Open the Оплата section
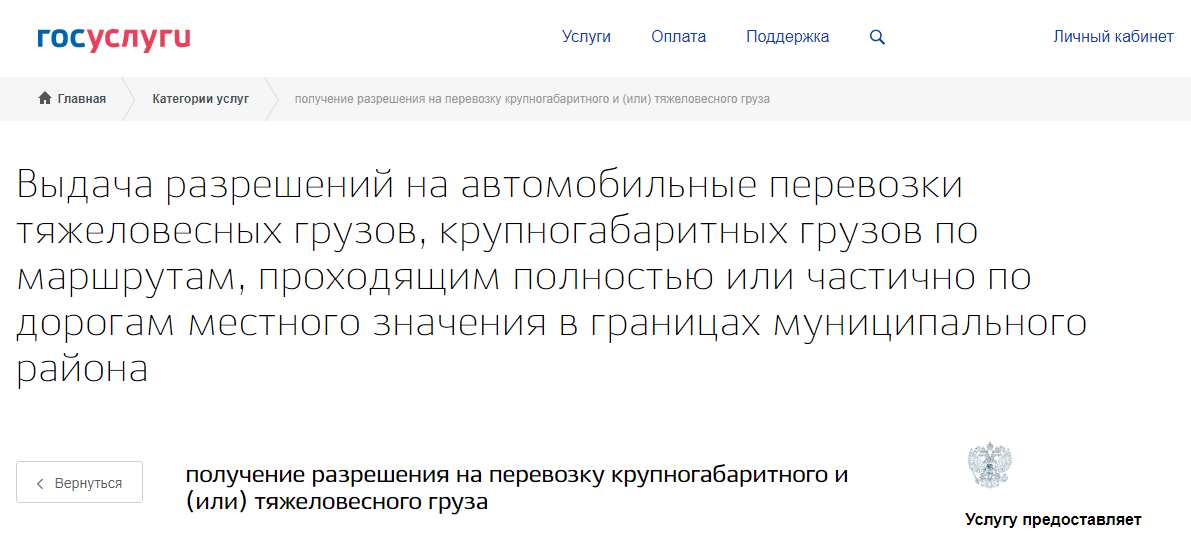Viewport: 1191px width, 545px height. coord(678,37)
